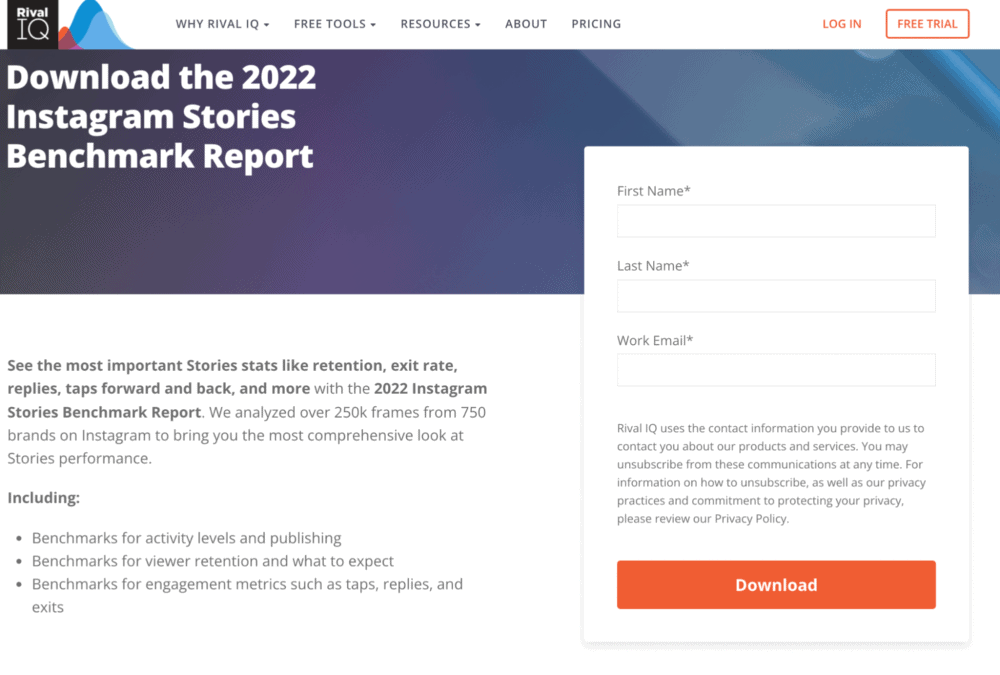The image size is (1000, 675).
Task: Open the WHY RIVAL IQ dropdown
Action: tap(217, 23)
